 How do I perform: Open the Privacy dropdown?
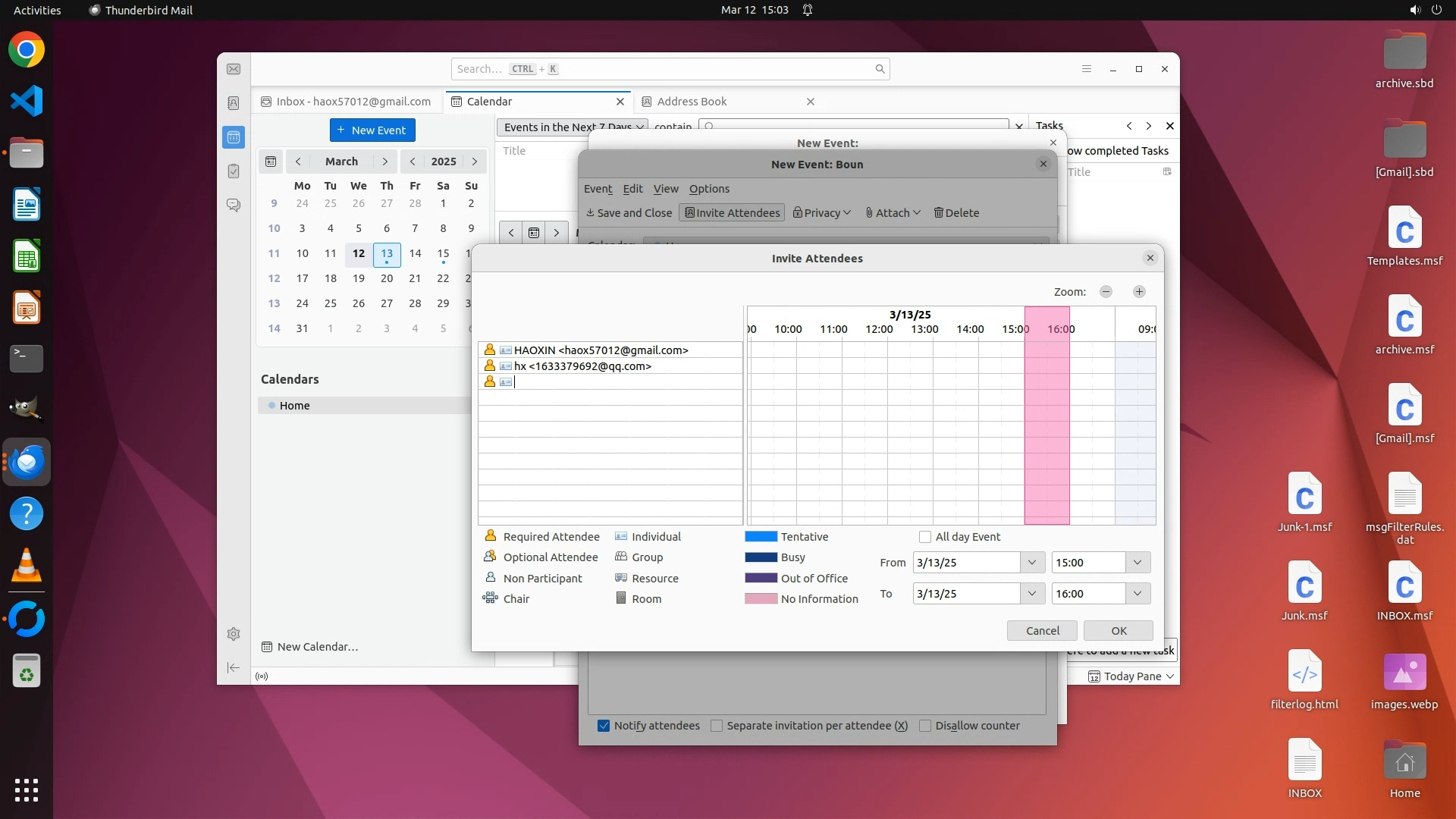pyautogui.click(x=822, y=213)
